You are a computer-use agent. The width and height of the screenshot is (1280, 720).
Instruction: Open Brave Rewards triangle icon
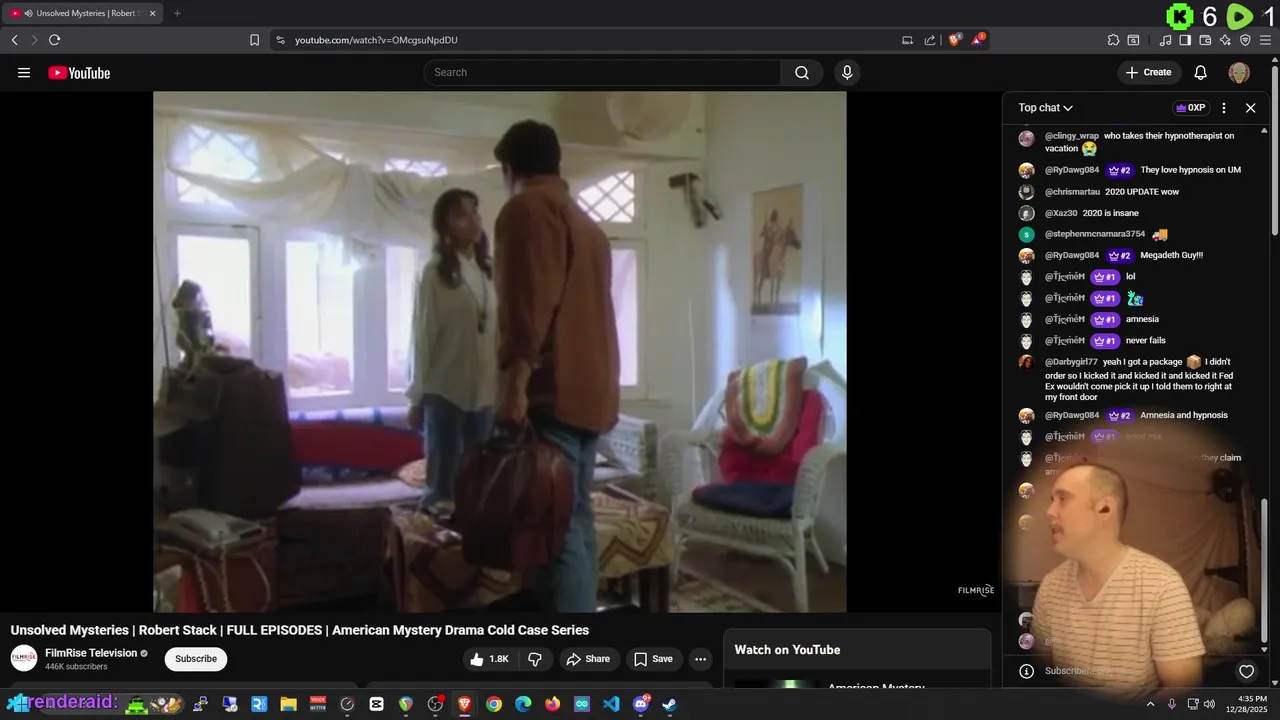pyautogui.click(x=979, y=40)
